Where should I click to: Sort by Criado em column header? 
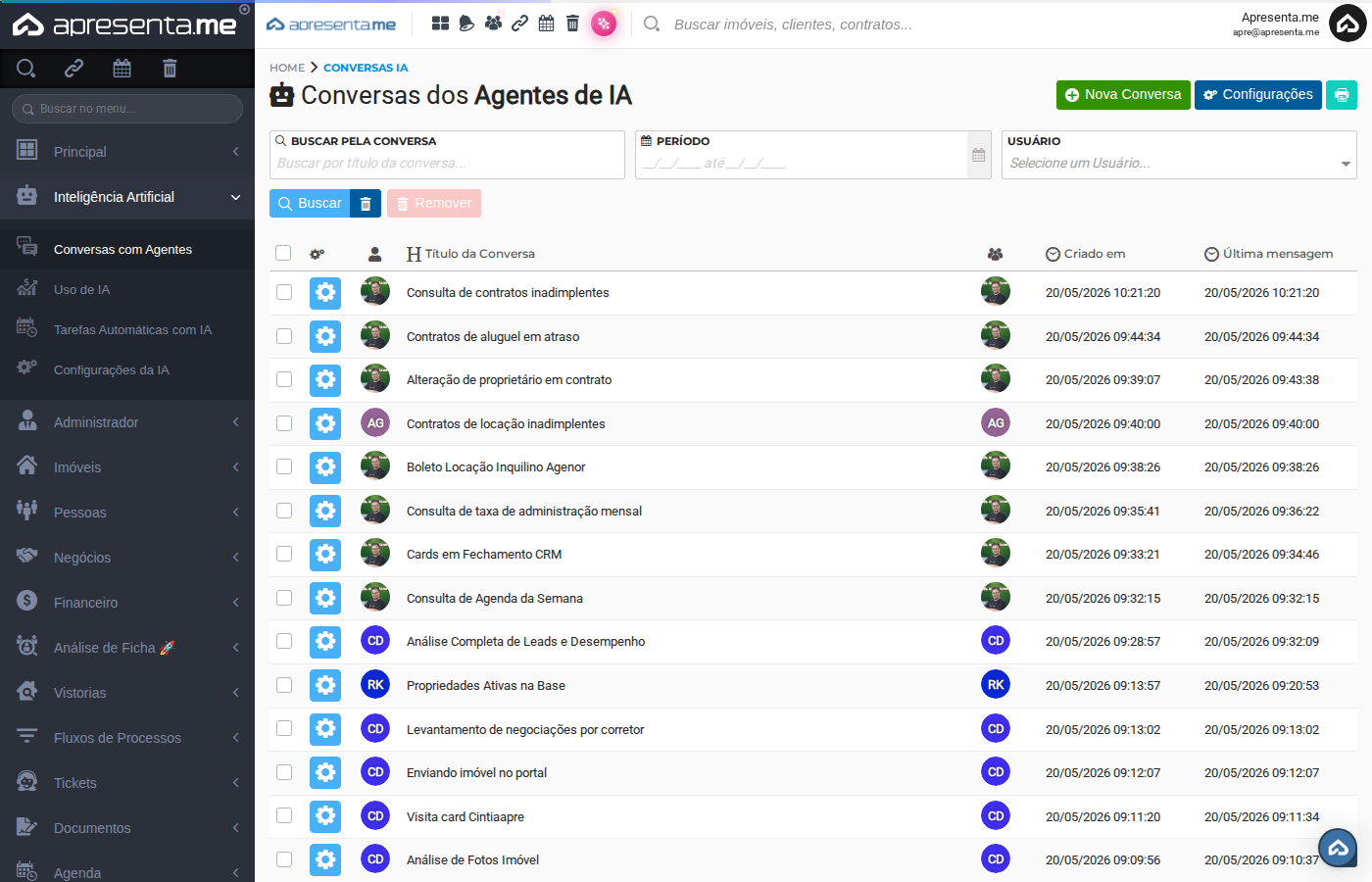(1086, 254)
